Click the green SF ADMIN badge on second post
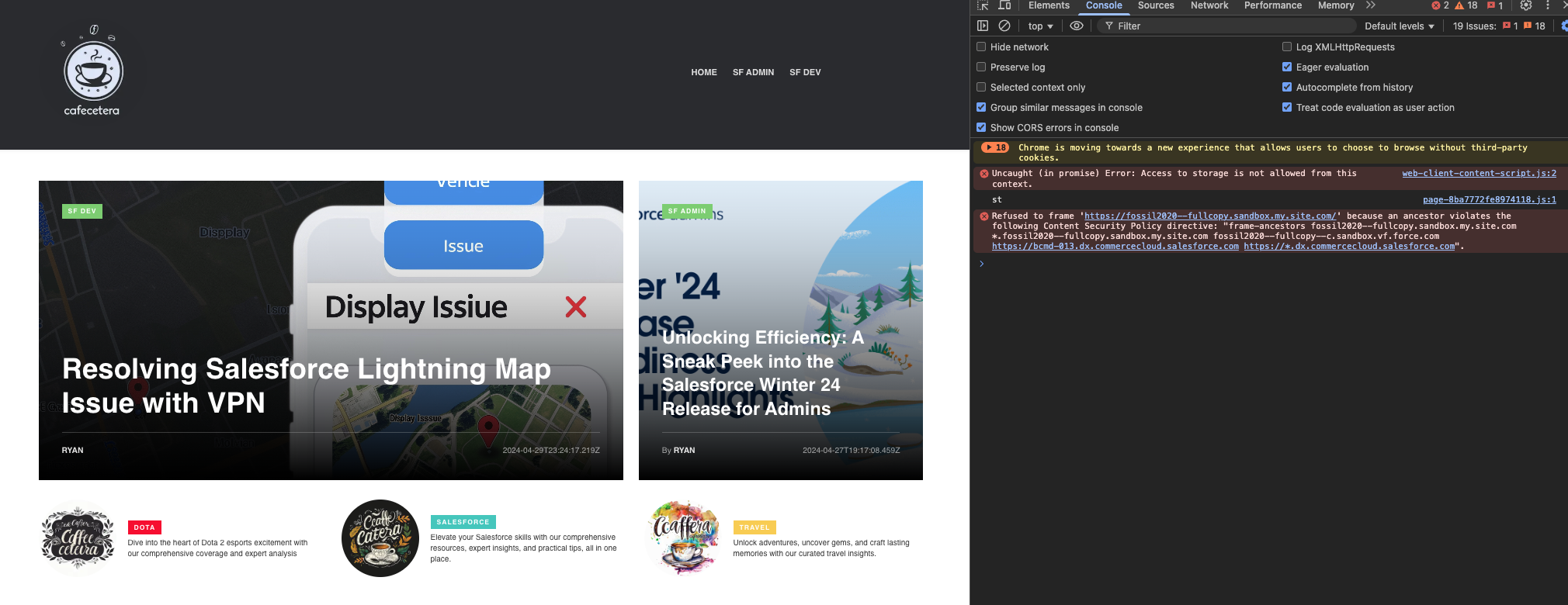Image resolution: width=1568 pixels, height=605 pixels. pyautogui.click(x=687, y=211)
